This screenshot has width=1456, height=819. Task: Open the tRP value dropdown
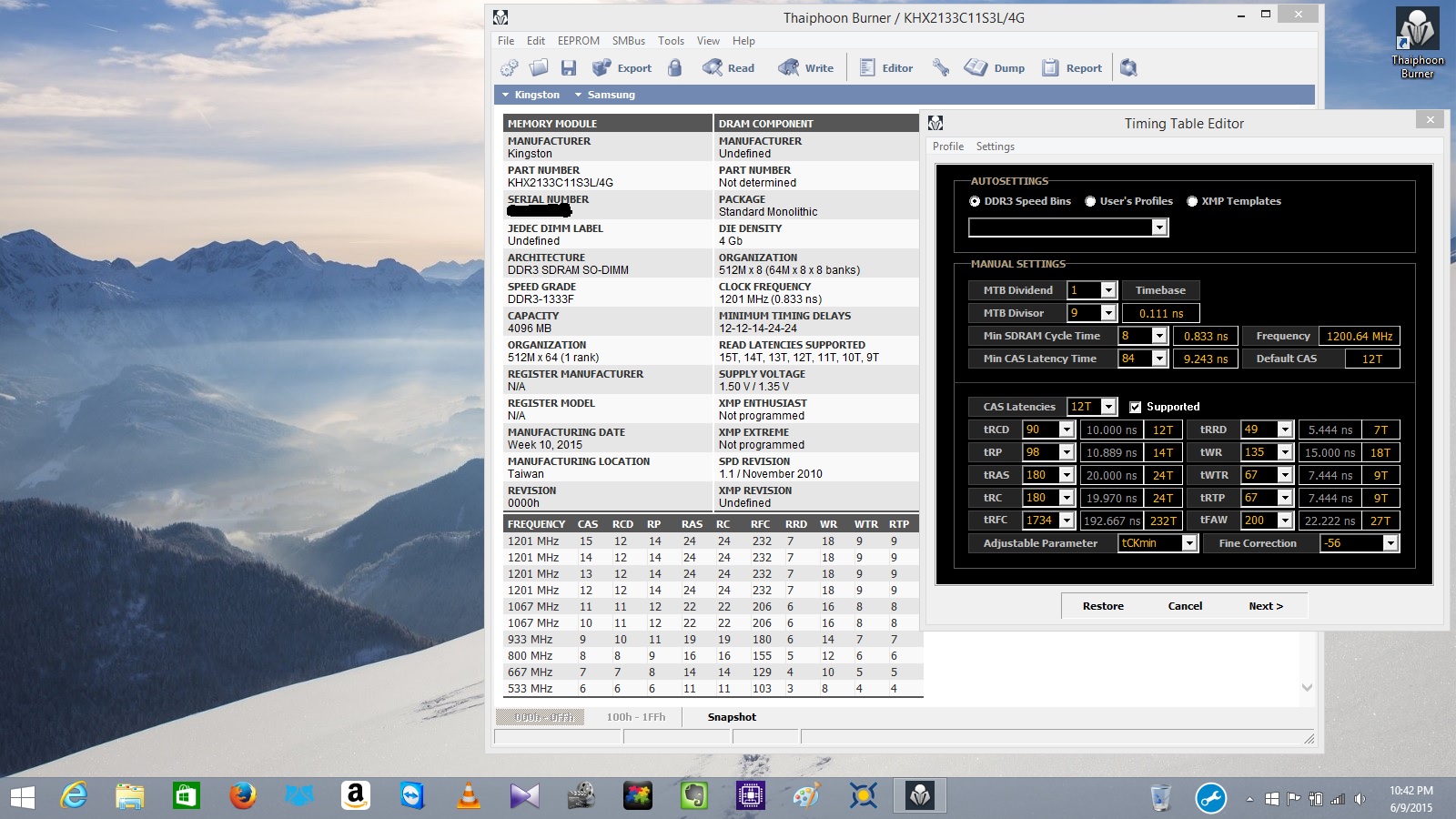pos(1067,452)
